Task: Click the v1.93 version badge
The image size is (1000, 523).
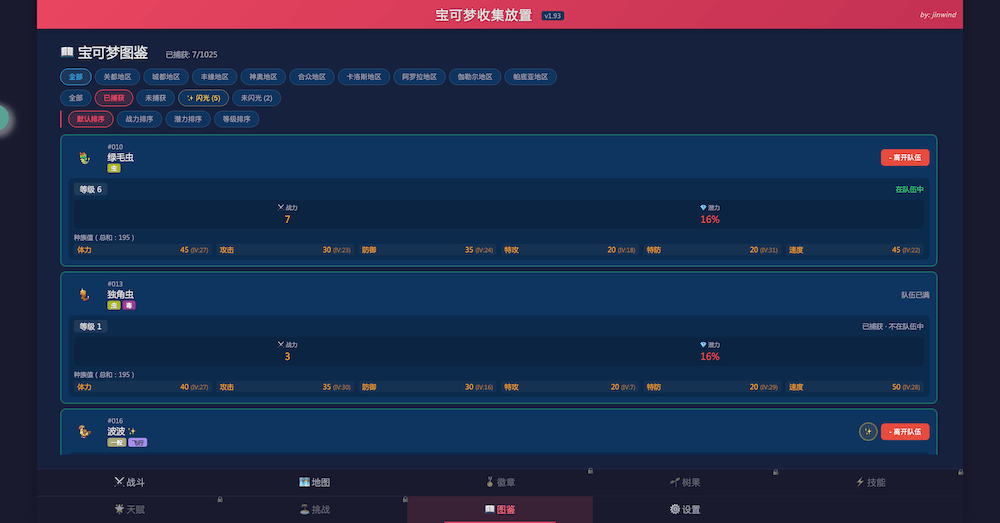Action: tap(553, 16)
